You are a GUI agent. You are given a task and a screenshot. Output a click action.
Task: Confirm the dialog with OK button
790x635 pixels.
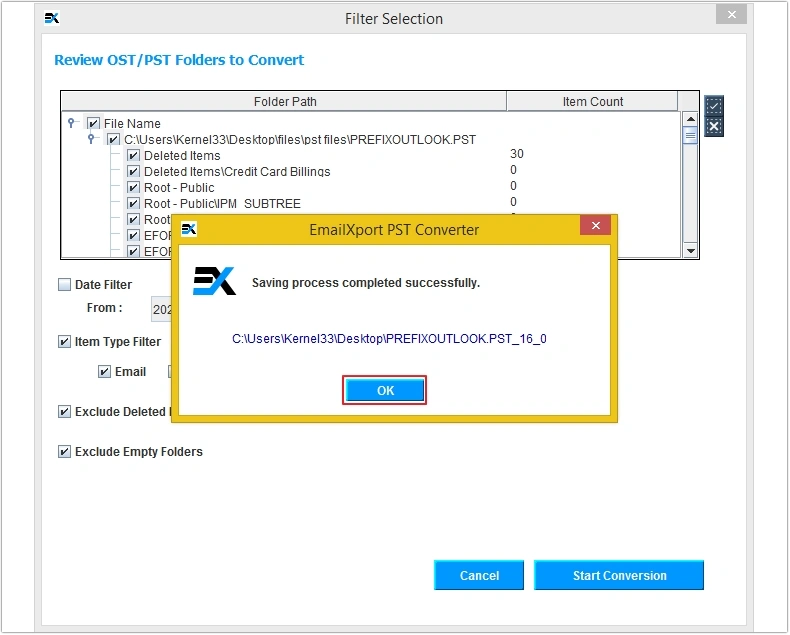[384, 390]
